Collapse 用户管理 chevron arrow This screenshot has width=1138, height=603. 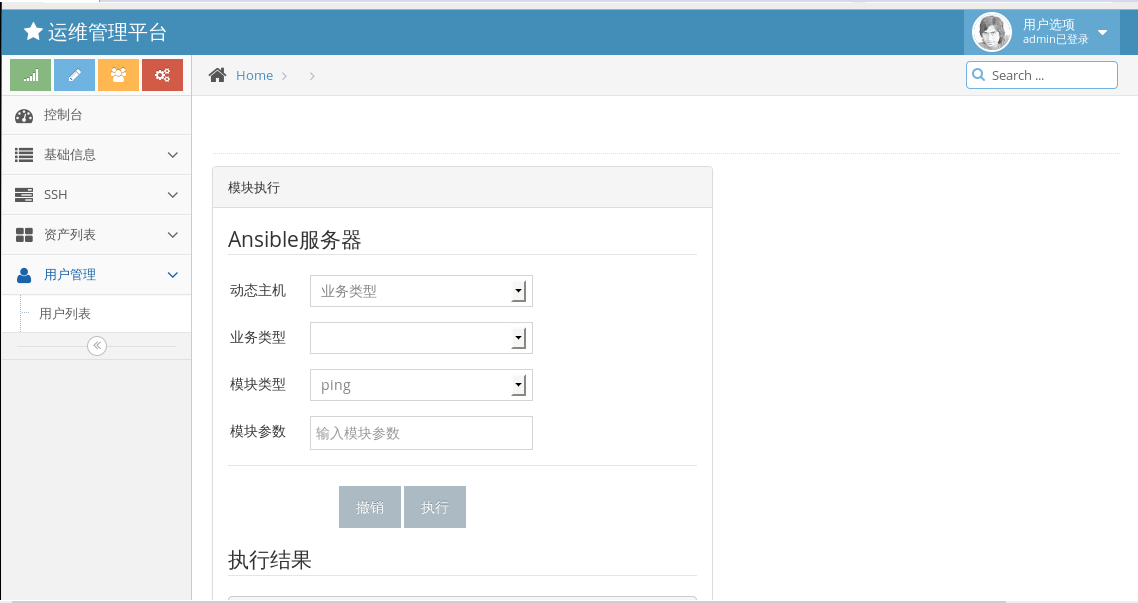(173, 274)
